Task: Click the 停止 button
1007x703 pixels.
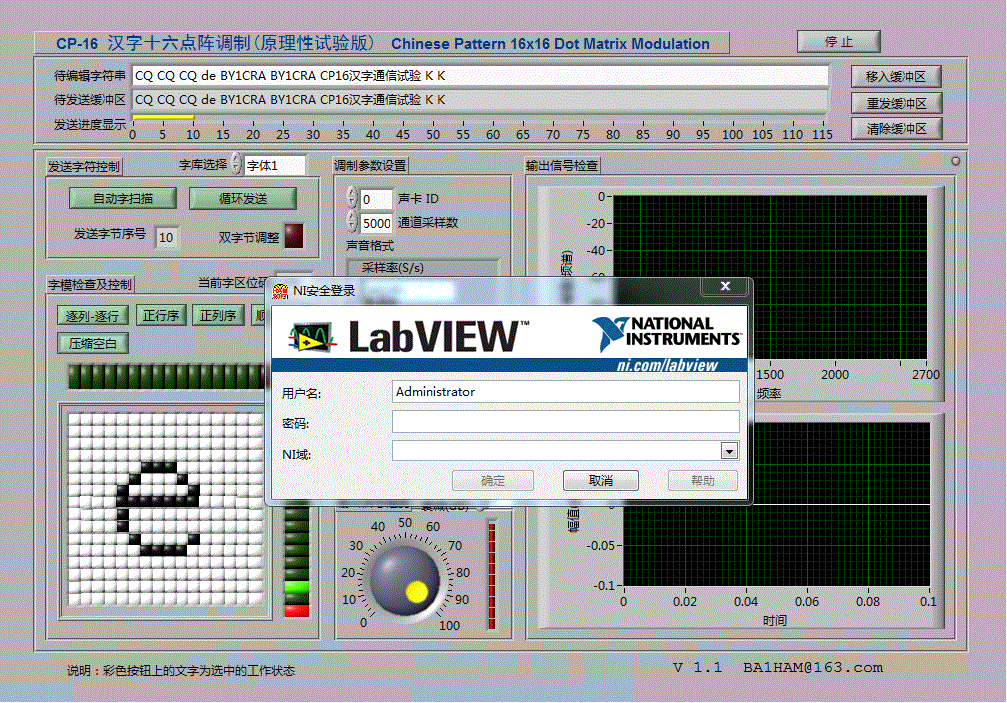Action: click(x=838, y=42)
